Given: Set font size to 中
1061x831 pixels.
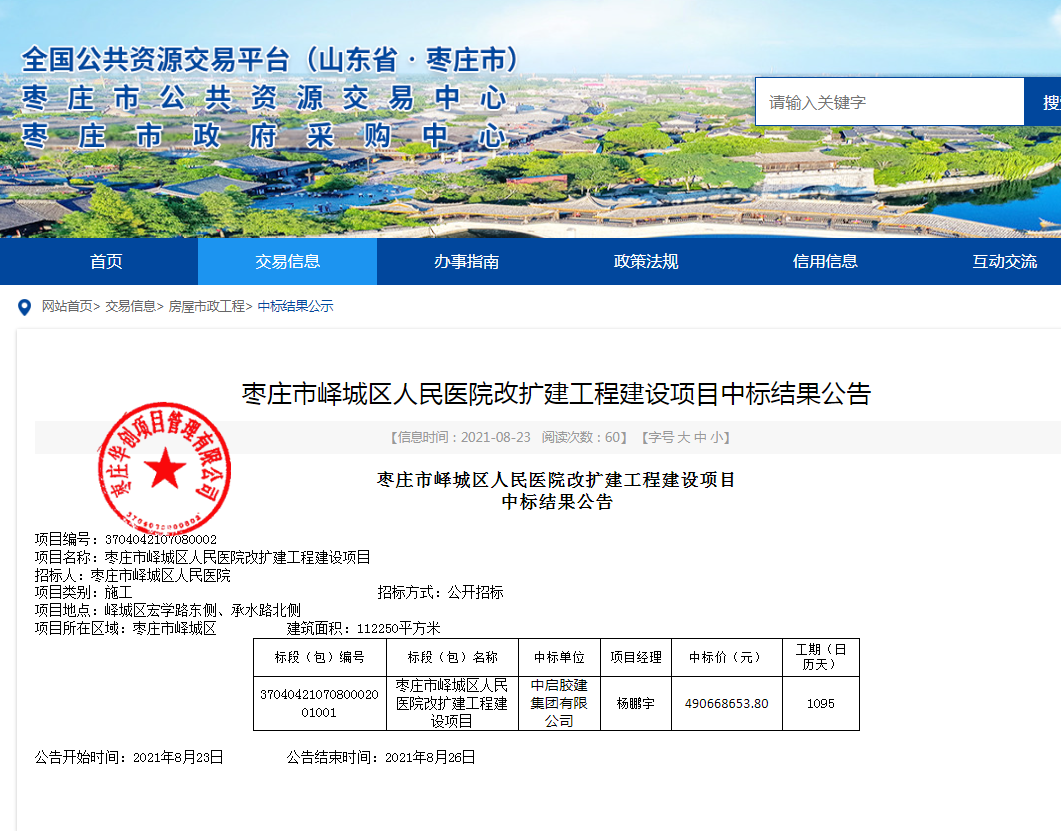Looking at the screenshot, I should [700, 437].
